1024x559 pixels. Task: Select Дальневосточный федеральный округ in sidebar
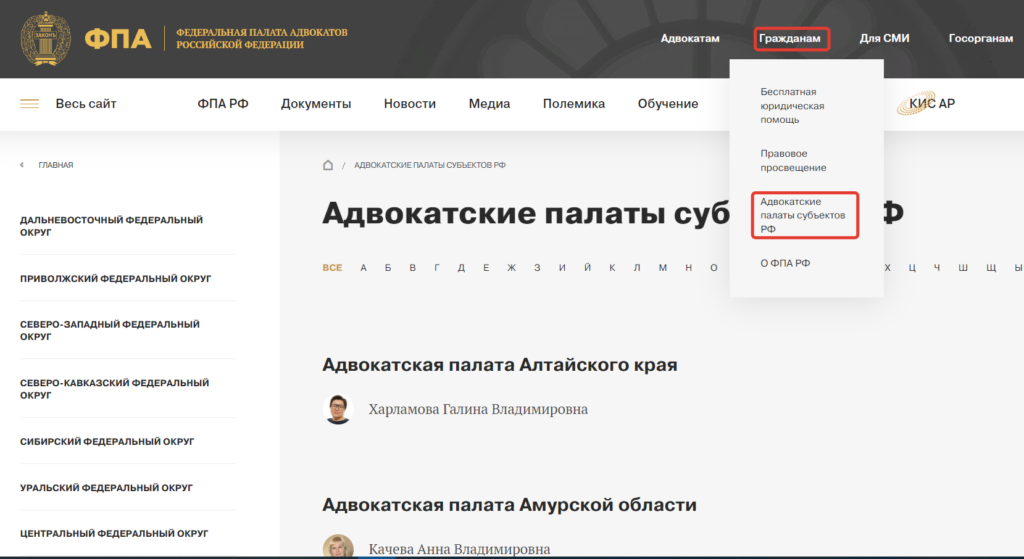111,226
